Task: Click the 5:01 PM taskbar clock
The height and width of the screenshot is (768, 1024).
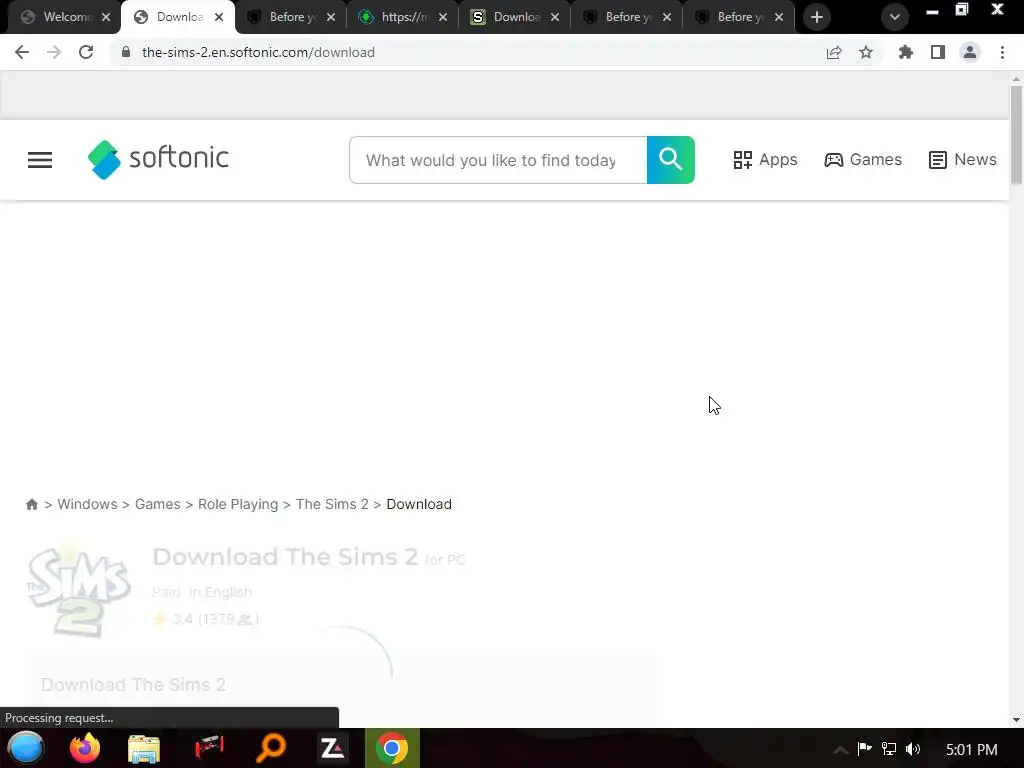Action: pyautogui.click(x=972, y=749)
